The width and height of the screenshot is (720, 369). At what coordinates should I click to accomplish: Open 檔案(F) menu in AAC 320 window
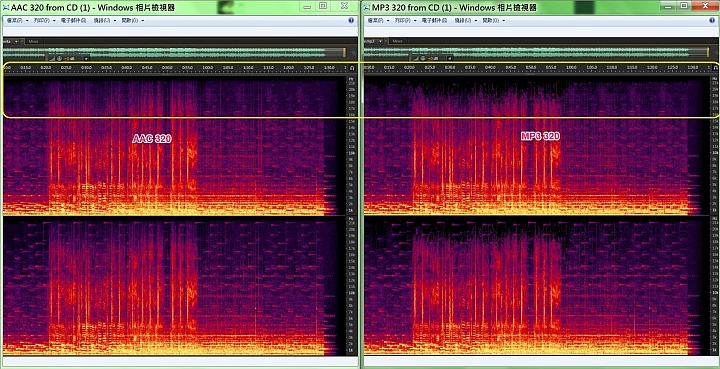(x=17, y=21)
